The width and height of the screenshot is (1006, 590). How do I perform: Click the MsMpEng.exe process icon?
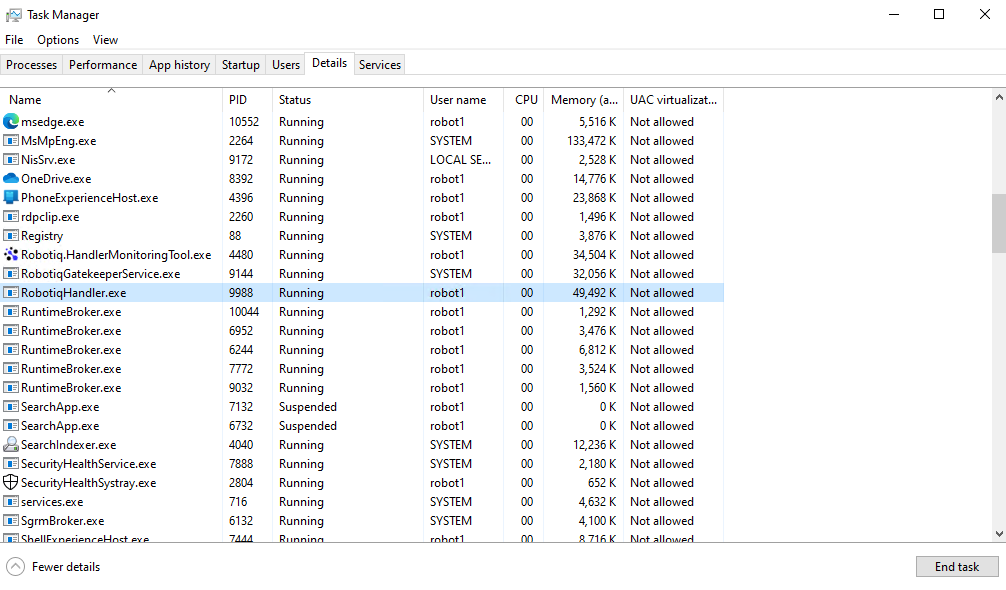(x=11, y=140)
